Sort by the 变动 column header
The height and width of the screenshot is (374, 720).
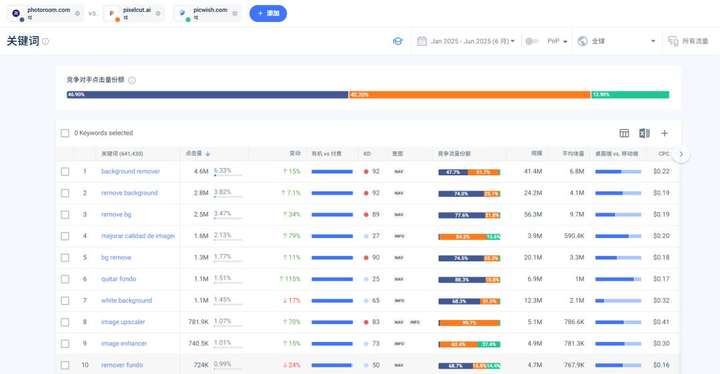tap(295, 153)
